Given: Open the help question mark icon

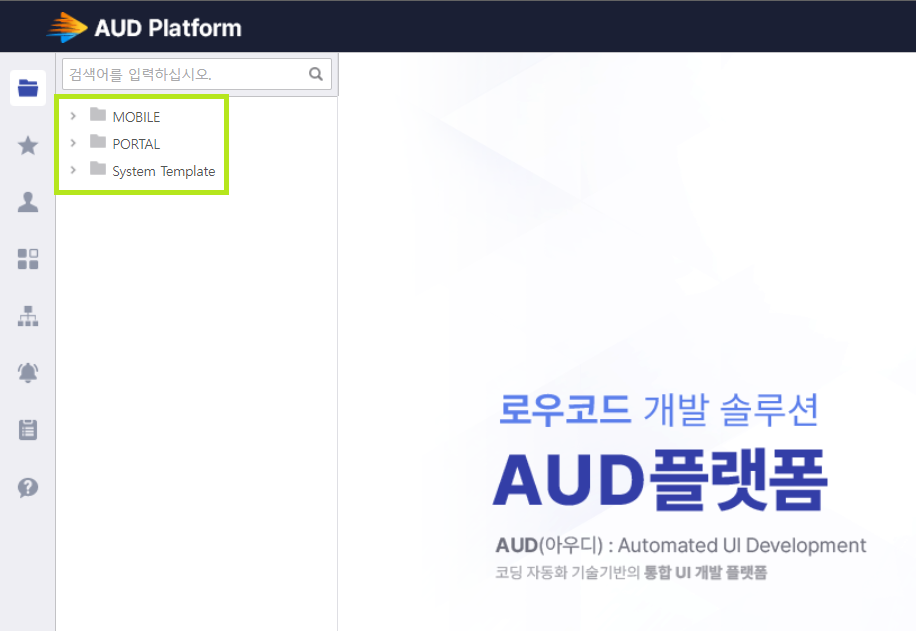Looking at the screenshot, I should click(28, 487).
